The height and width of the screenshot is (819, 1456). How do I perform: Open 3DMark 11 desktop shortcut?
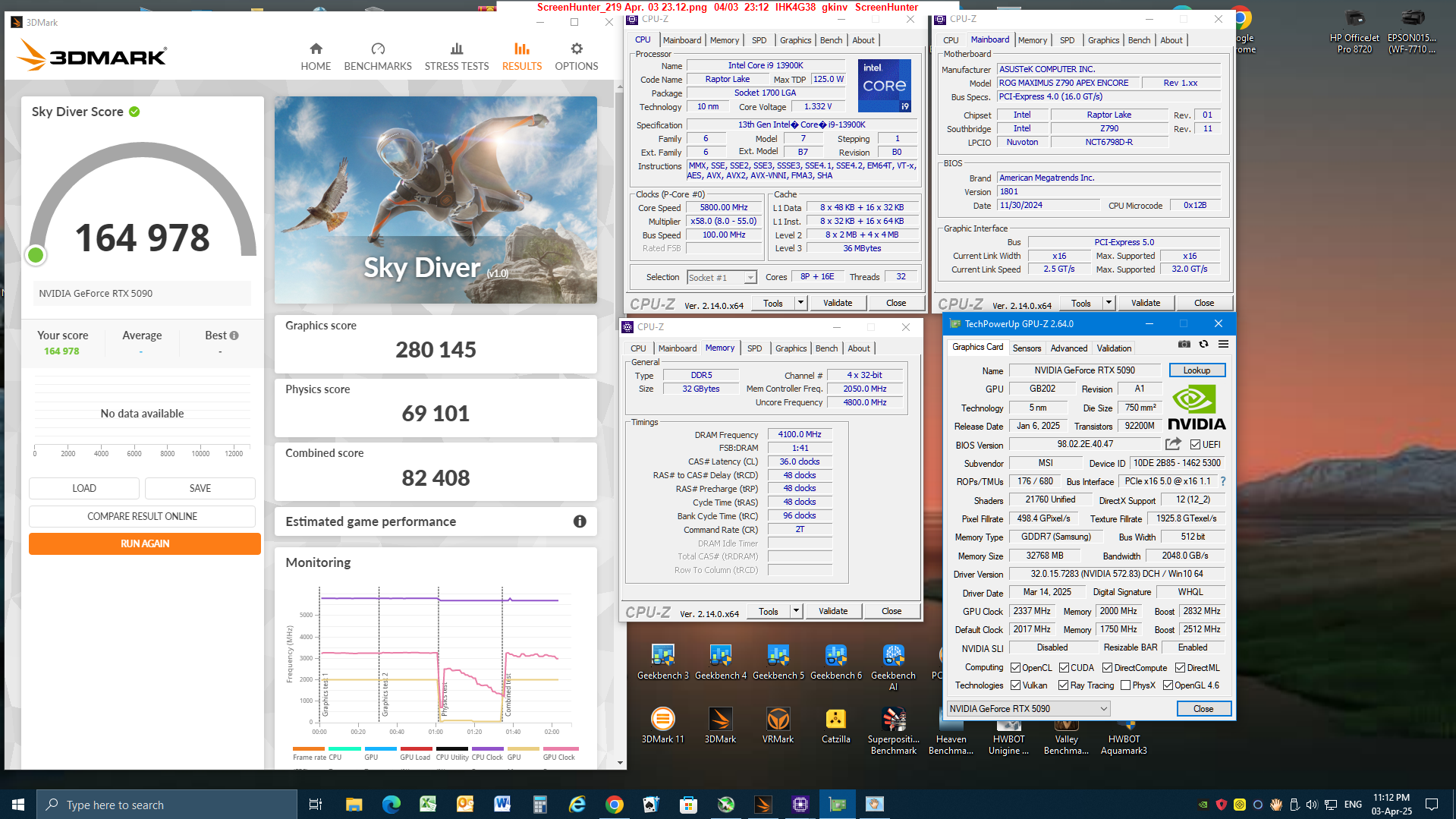(x=662, y=726)
